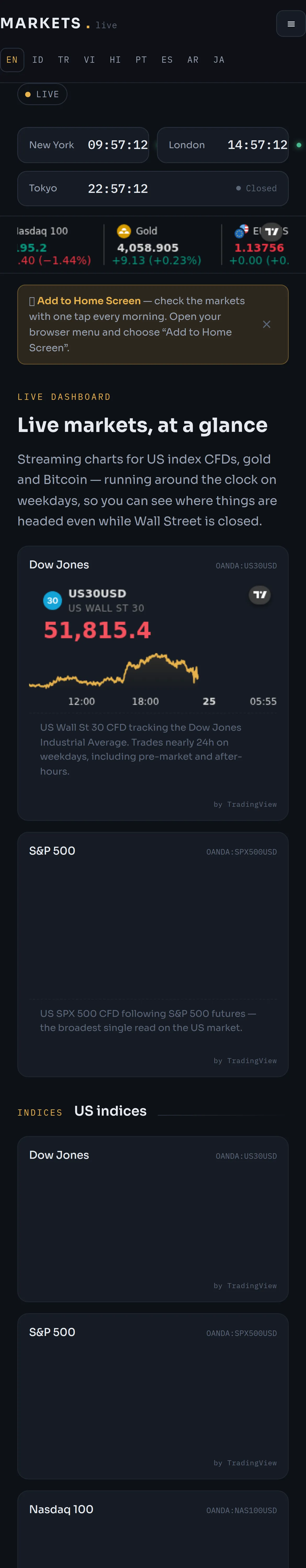Click the Tokyo clock card
Viewport: 306px width, 1568px height.
click(152, 189)
